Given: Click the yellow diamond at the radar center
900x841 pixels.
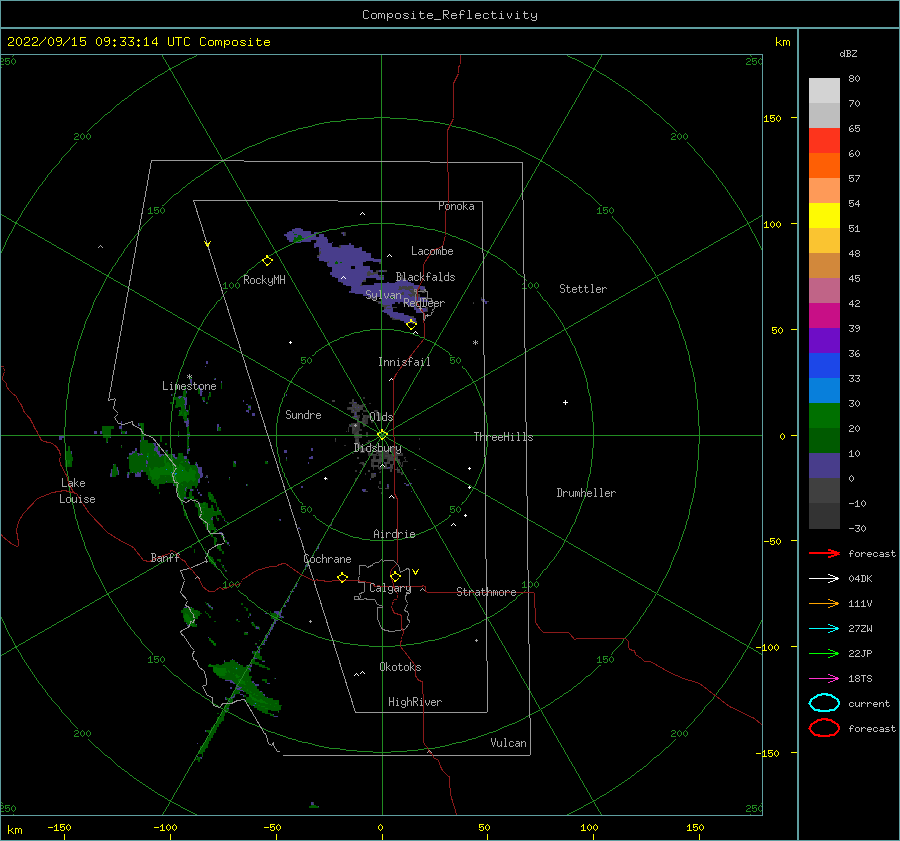Looking at the screenshot, I should point(382,435).
